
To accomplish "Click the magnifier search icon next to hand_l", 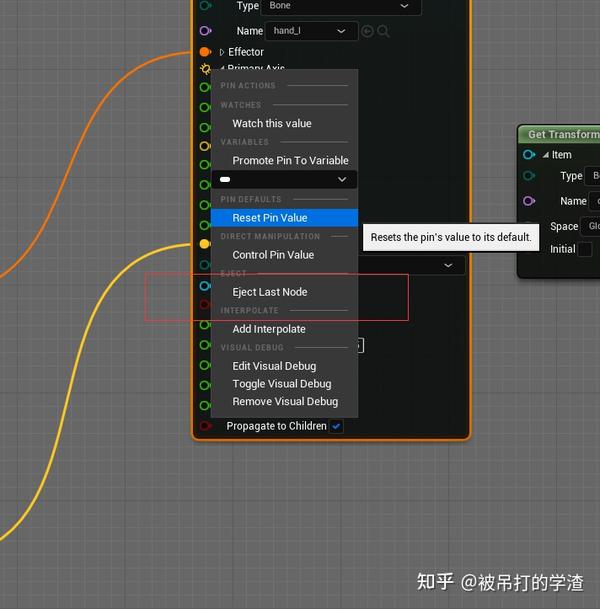I will coord(383,31).
